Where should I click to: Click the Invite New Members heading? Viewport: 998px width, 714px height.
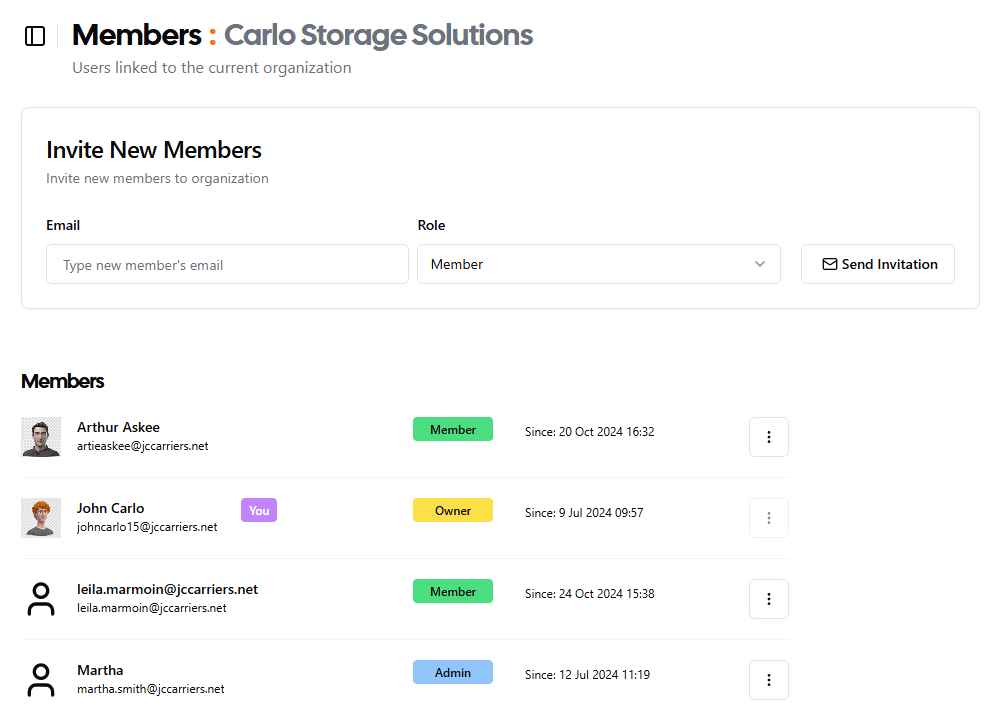tap(153, 150)
